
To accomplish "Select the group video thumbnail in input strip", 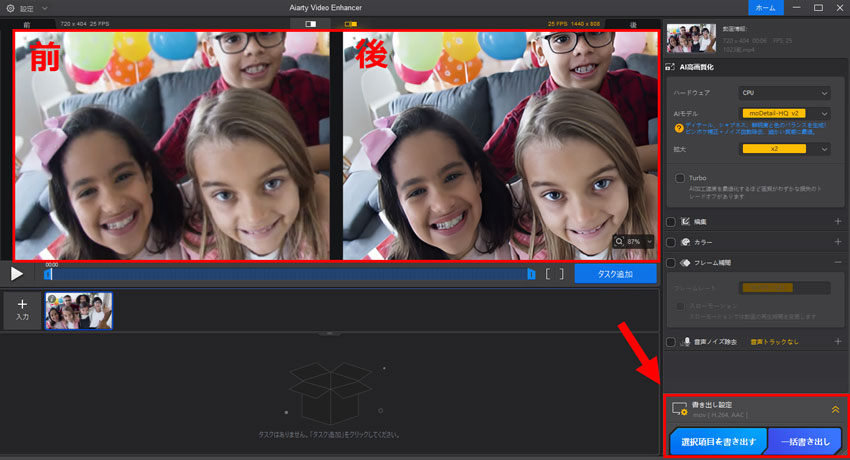I will pyautogui.click(x=79, y=310).
